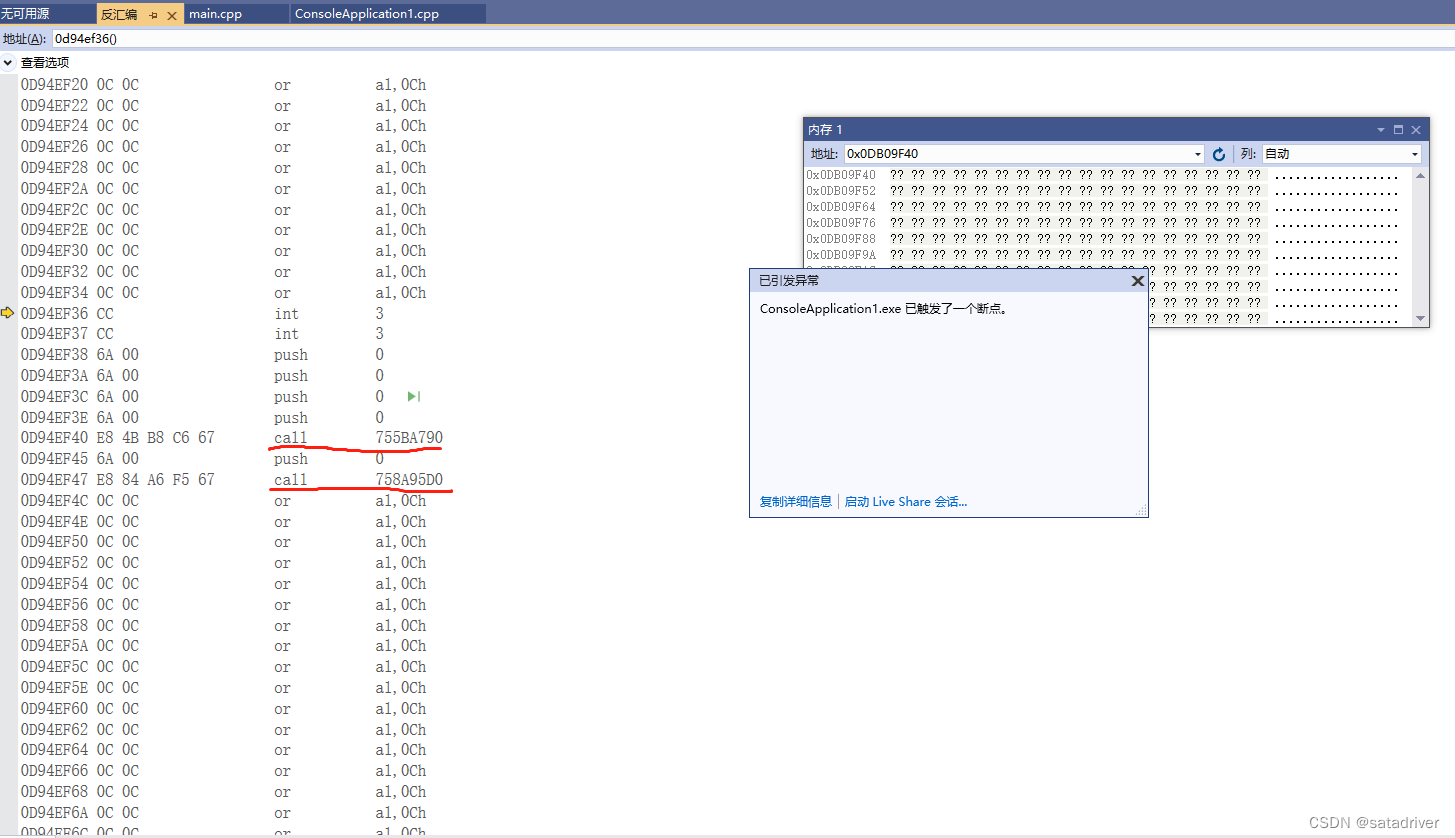Click the 复制详细信息 link
The image size is (1455, 838).
[x=796, y=502]
